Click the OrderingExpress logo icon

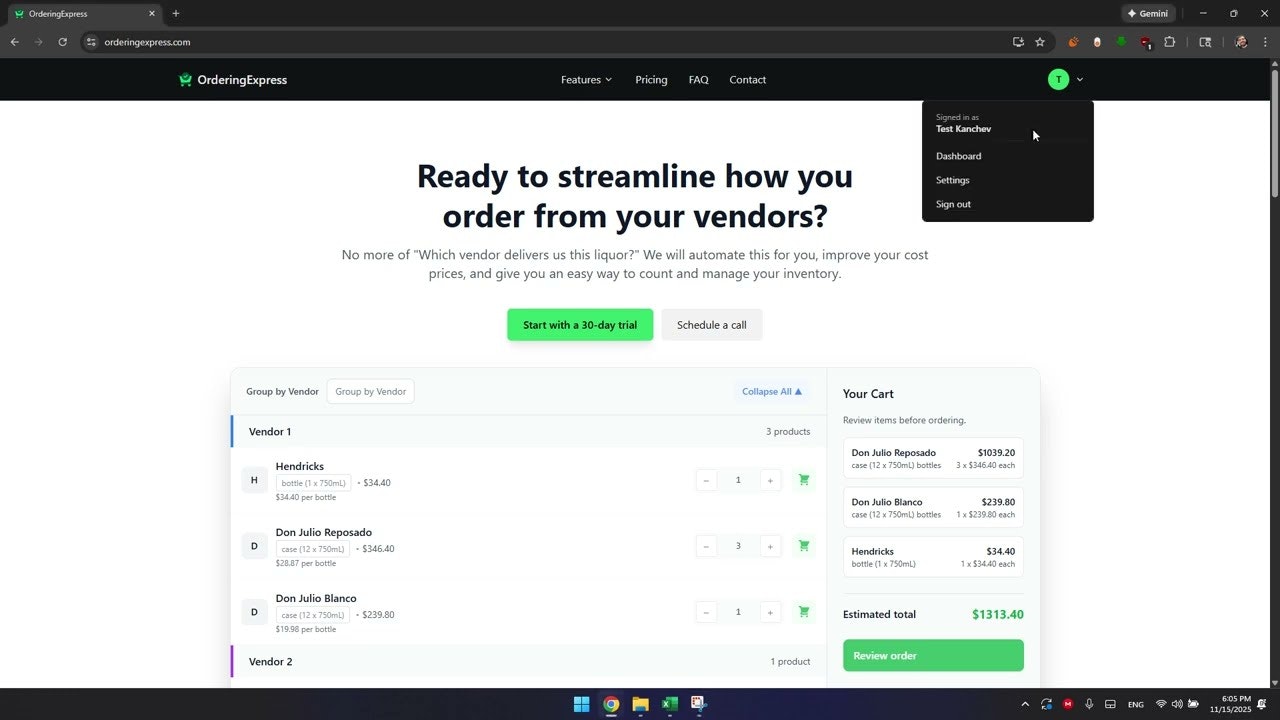point(184,79)
